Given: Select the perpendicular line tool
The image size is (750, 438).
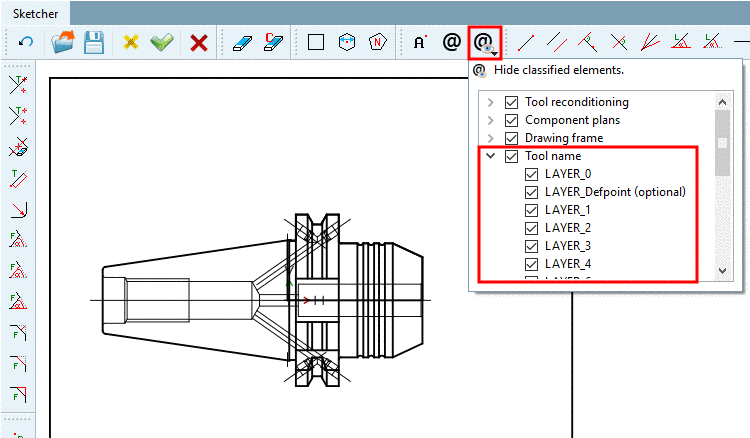Looking at the screenshot, I should coord(587,42).
